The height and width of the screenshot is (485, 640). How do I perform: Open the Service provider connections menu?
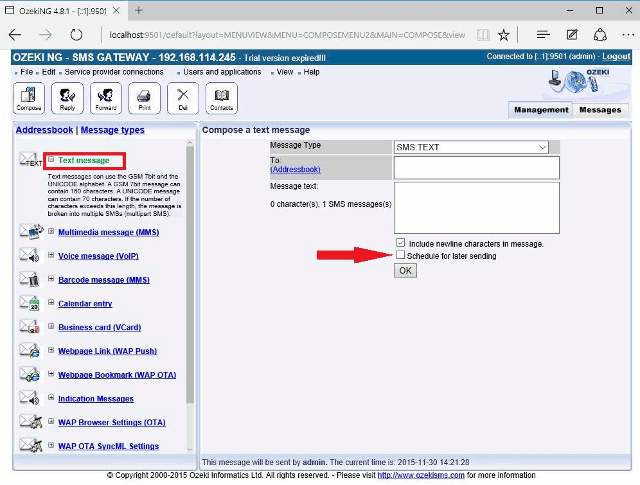(x=114, y=72)
